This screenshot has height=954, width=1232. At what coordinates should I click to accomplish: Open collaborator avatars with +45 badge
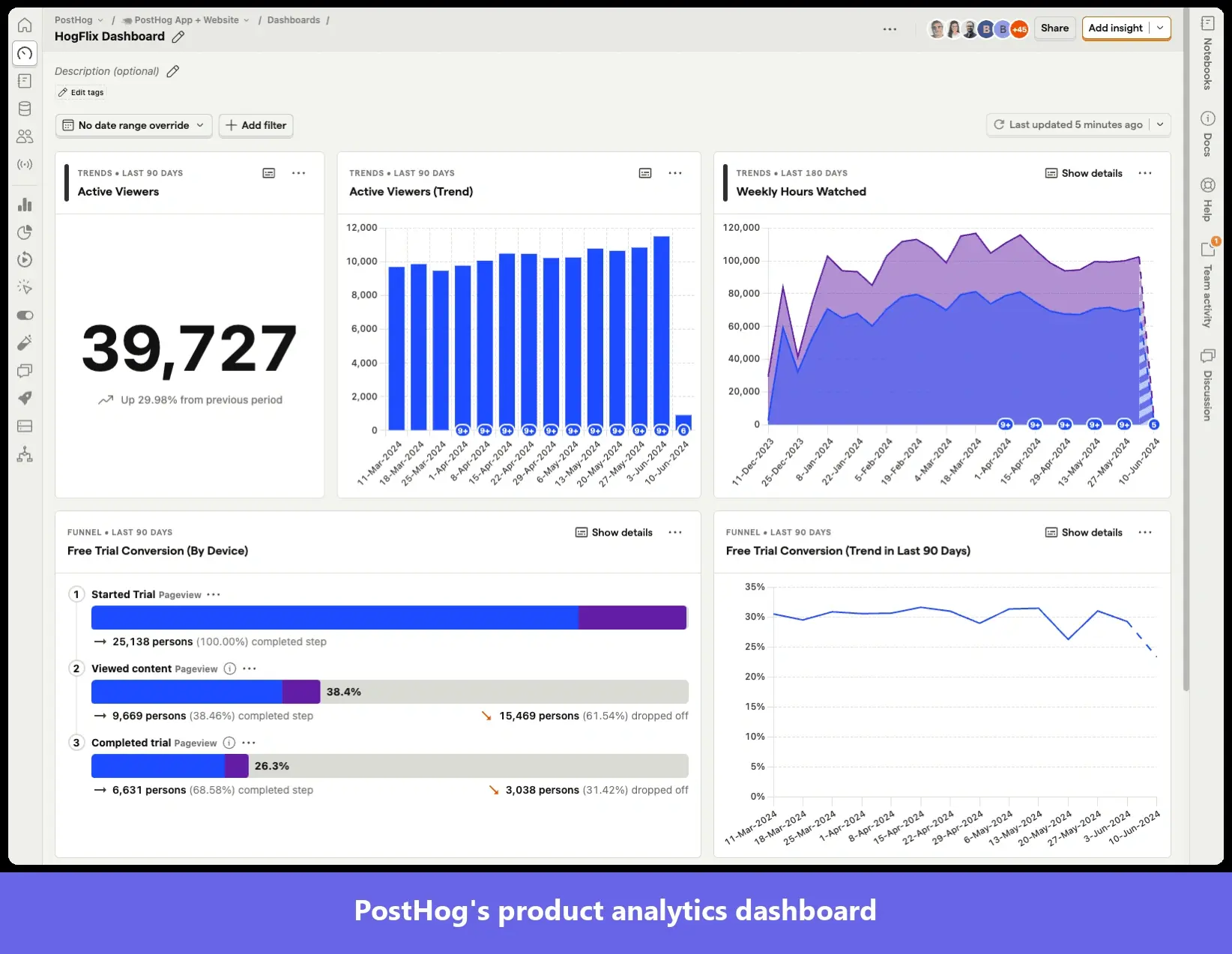coord(978,29)
